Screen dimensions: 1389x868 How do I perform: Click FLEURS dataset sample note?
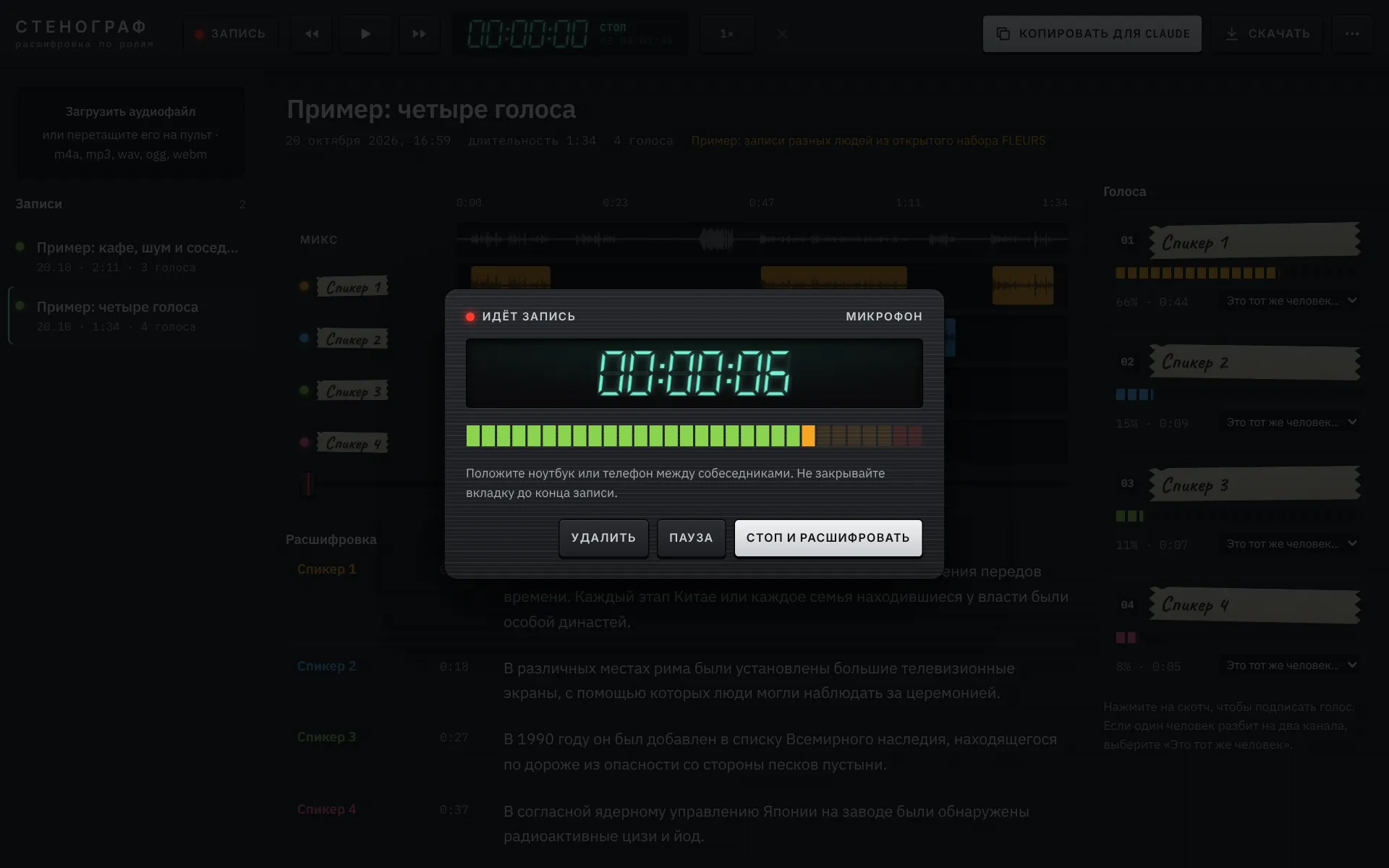pyautogui.click(x=868, y=140)
